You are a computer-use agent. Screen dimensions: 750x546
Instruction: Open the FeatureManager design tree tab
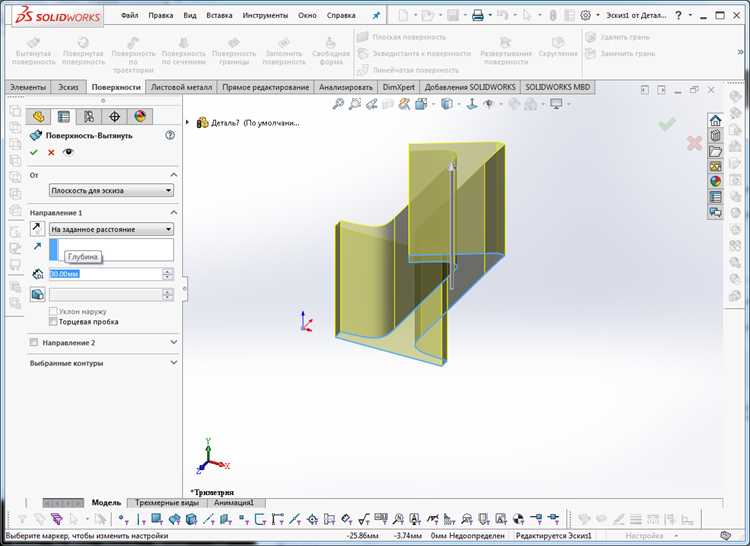38,116
